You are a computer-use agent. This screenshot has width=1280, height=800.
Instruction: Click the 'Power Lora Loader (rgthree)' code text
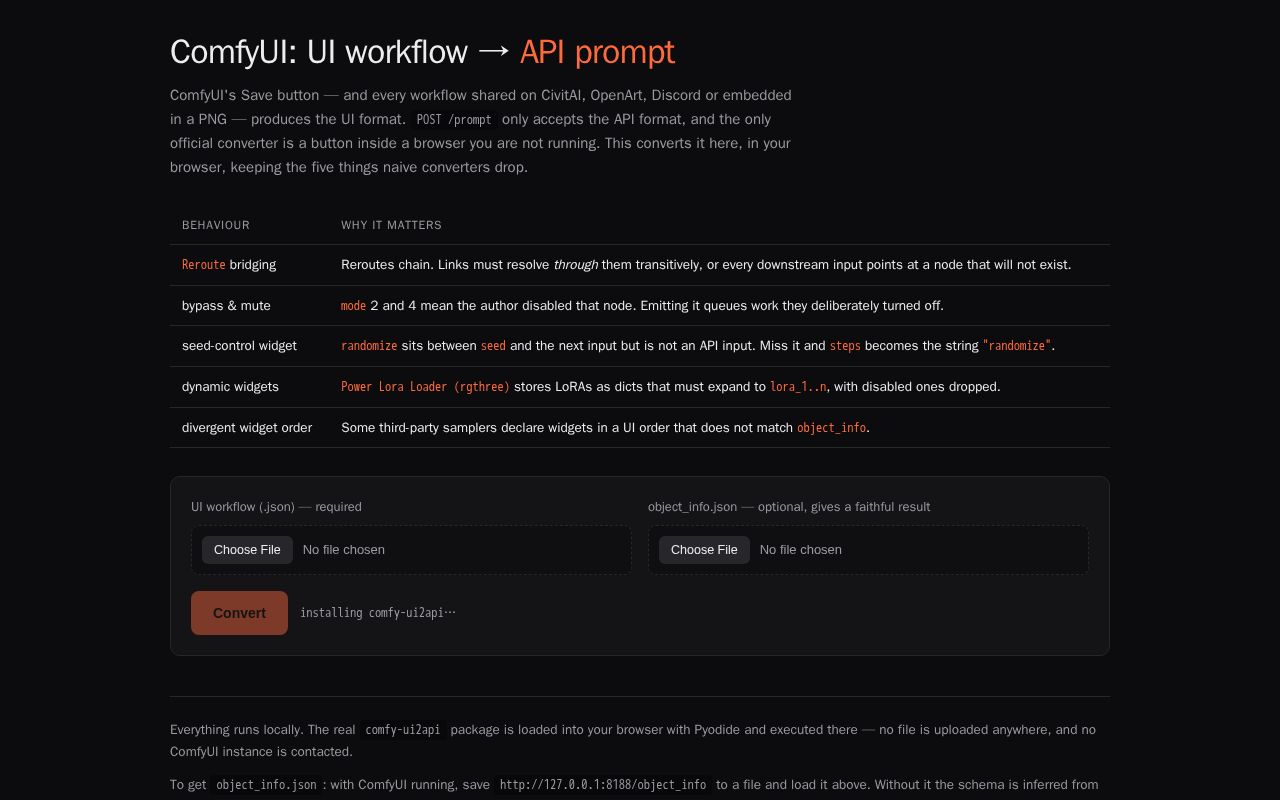(x=425, y=387)
